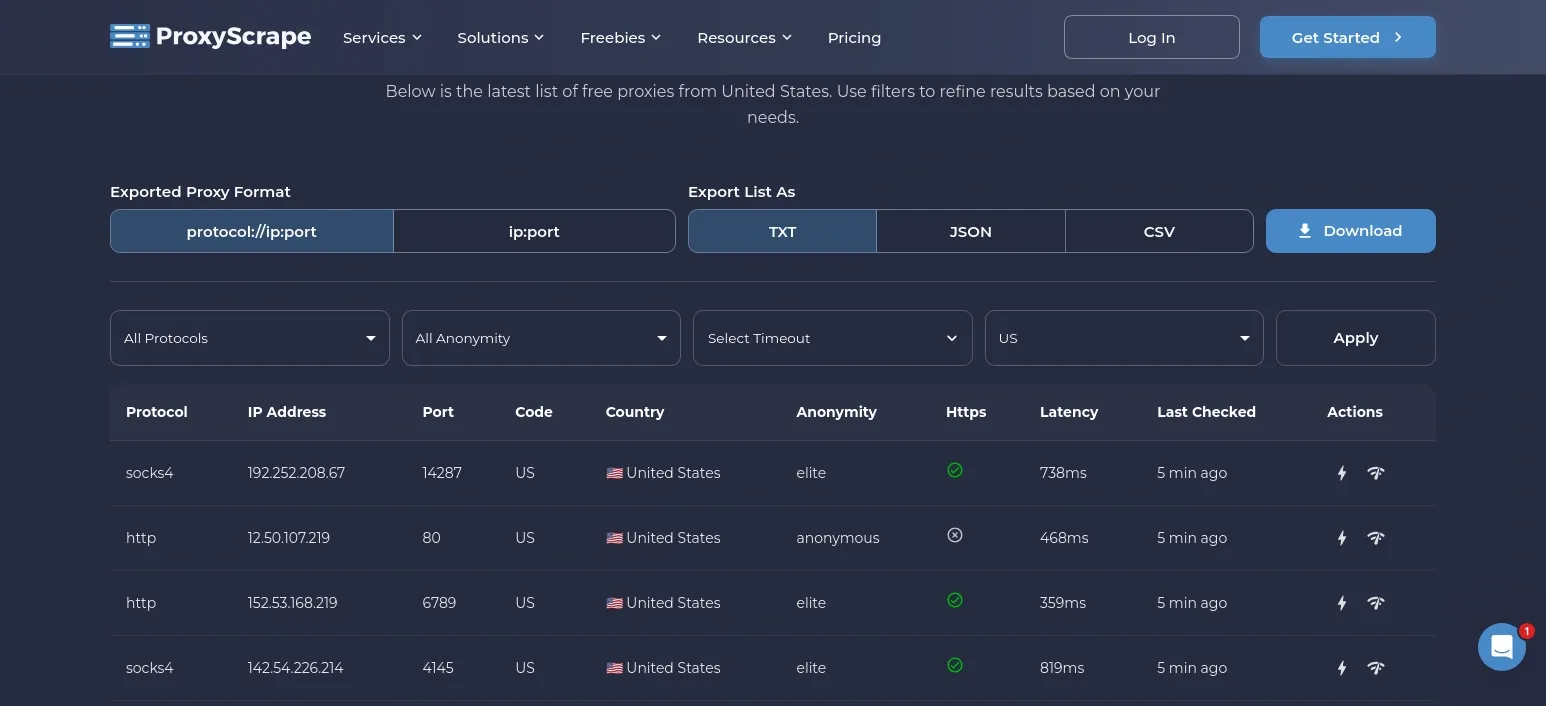Viewport: 1546px width, 706px height.
Task: Click the Code column header
Action: point(534,412)
